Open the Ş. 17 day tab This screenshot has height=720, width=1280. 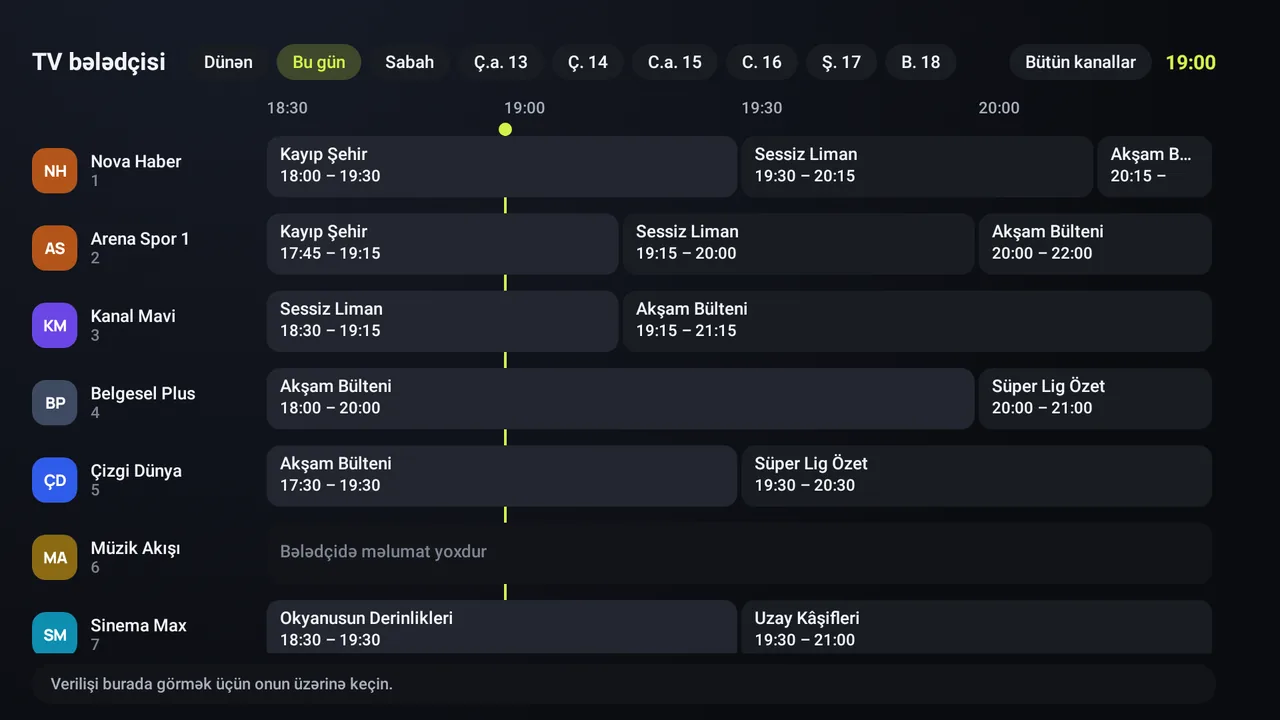841,62
